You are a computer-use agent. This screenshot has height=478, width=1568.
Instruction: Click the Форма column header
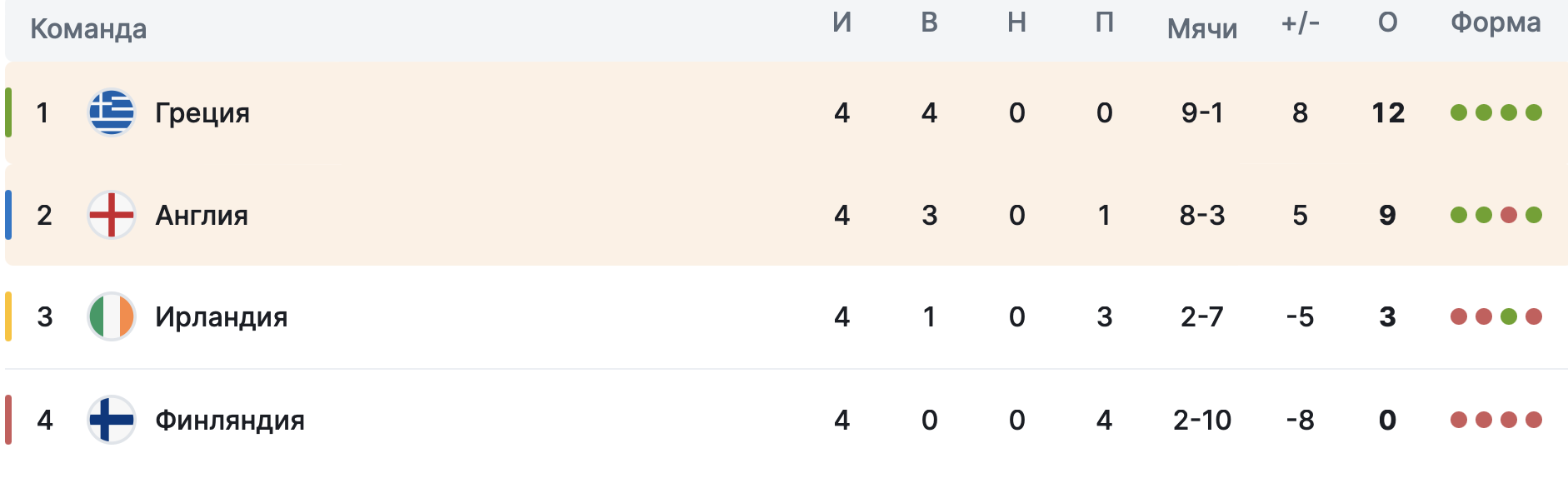coord(1496,22)
